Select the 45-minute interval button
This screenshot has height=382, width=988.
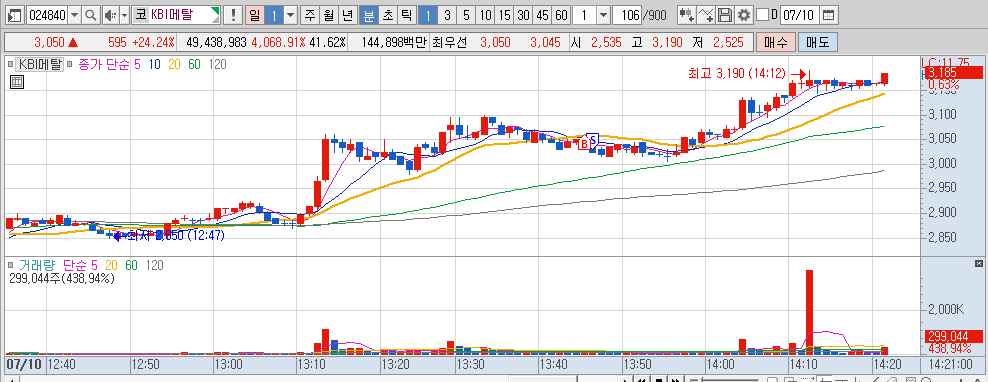point(542,14)
